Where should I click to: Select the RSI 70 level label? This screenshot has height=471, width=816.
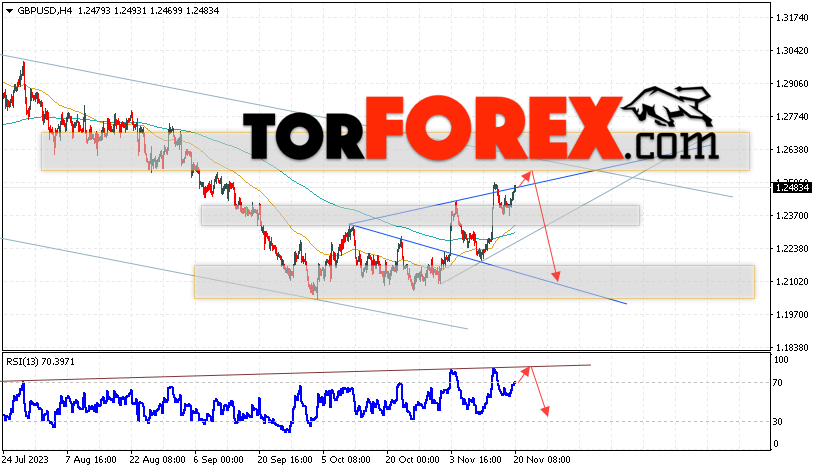point(777,383)
